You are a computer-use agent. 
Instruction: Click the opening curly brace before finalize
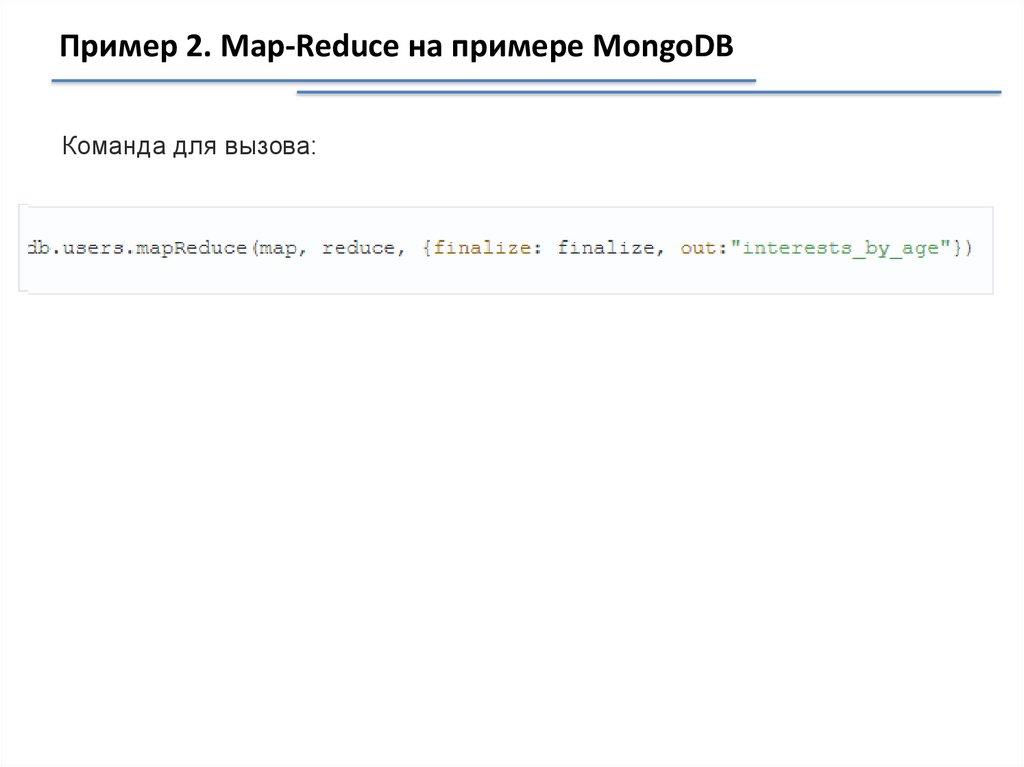click(427, 248)
